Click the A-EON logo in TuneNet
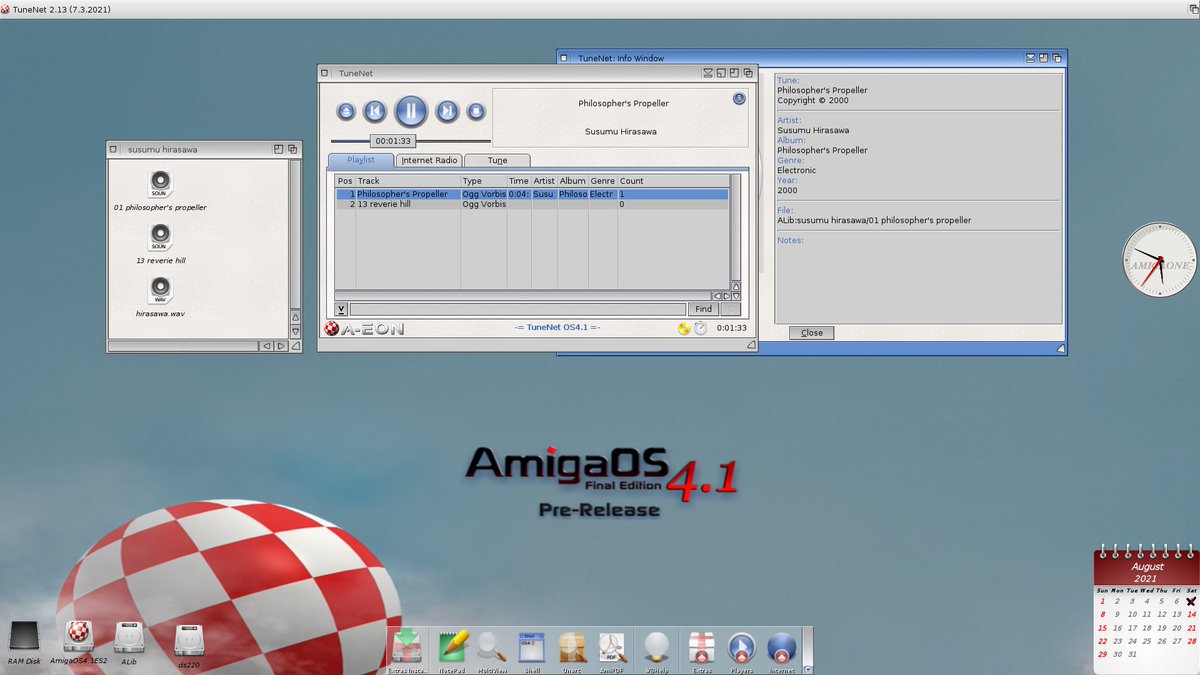Image resolution: width=1200 pixels, height=675 pixels. click(x=364, y=328)
